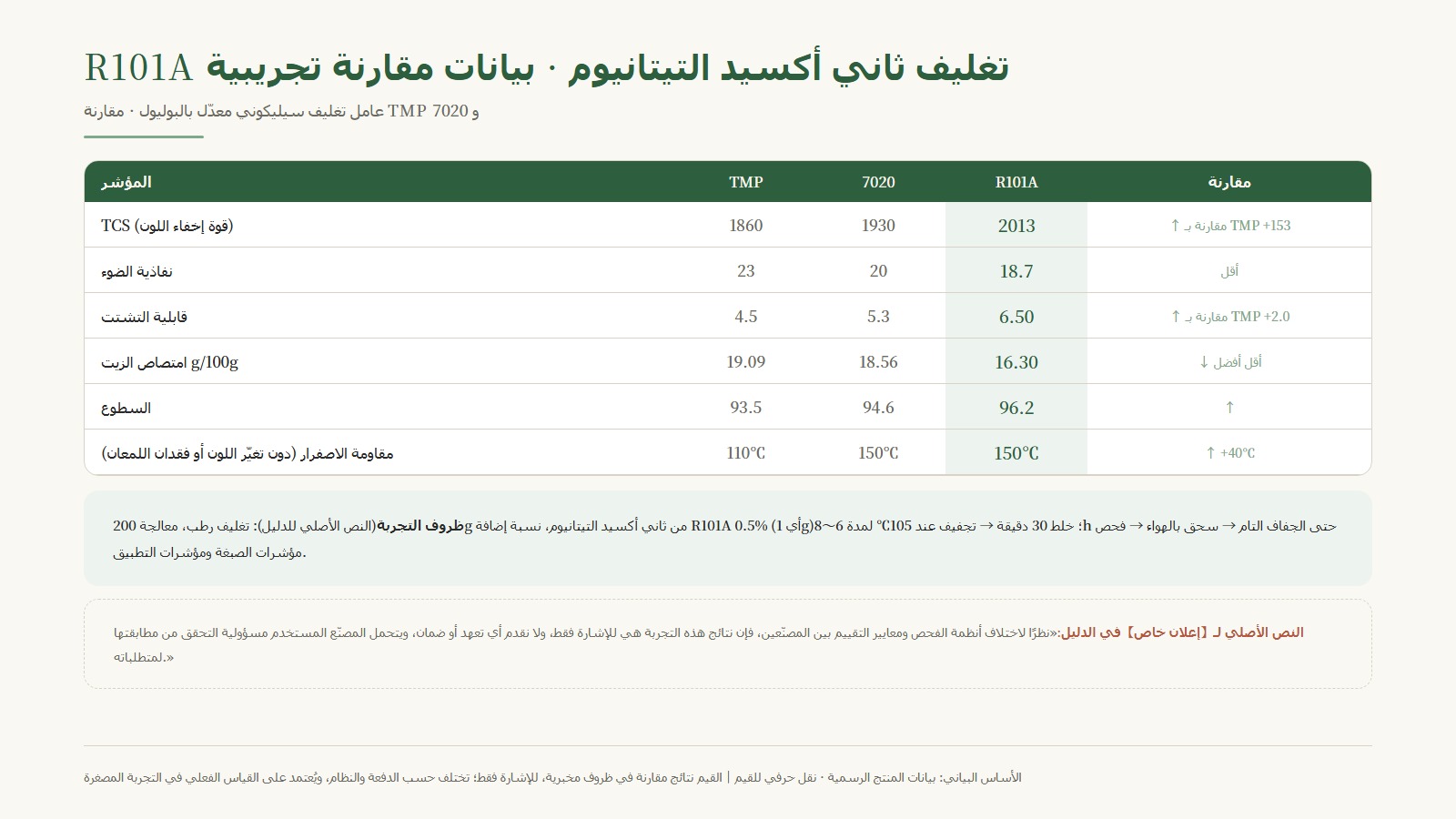
Task: Click the 7020 column header
Action: click(878, 182)
